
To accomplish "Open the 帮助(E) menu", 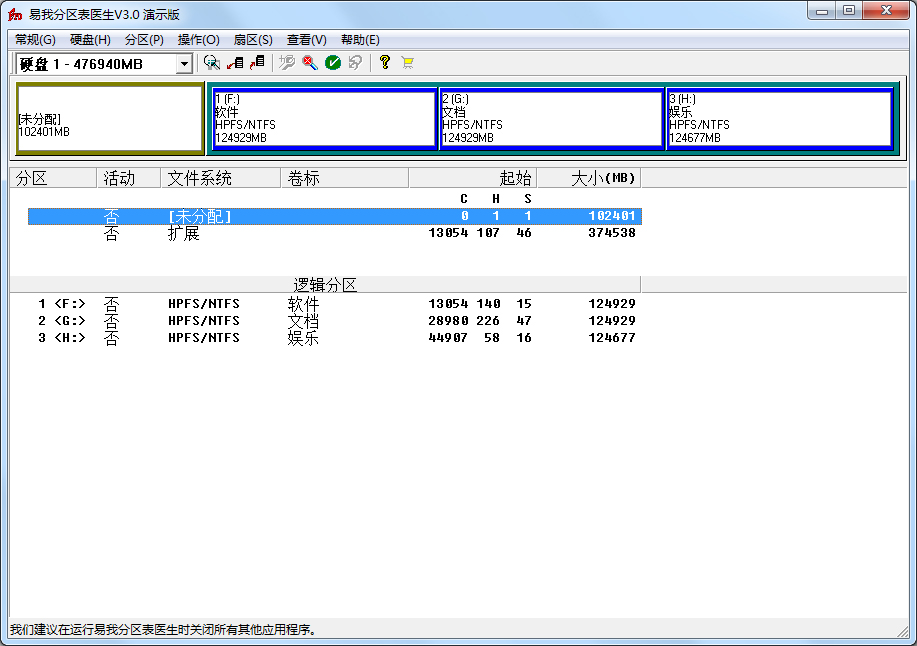I will coord(360,40).
